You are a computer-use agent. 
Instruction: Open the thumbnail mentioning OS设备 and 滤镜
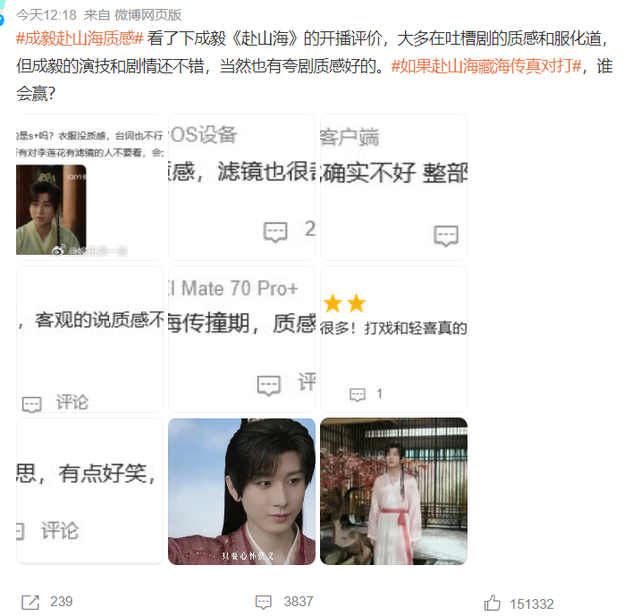(242, 187)
